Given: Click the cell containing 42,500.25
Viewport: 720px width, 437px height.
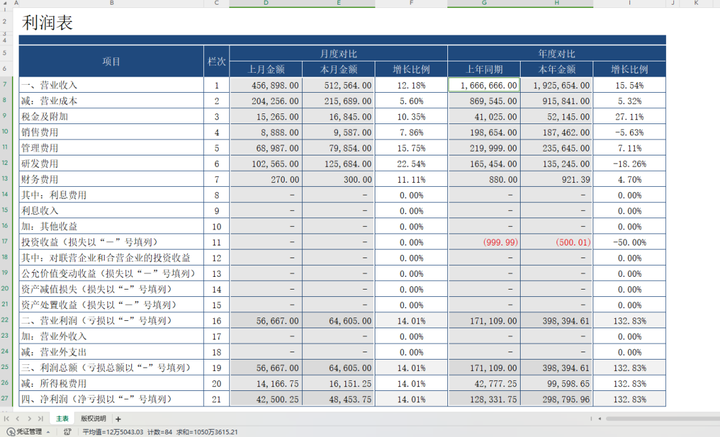Looking at the screenshot, I should [266, 399].
